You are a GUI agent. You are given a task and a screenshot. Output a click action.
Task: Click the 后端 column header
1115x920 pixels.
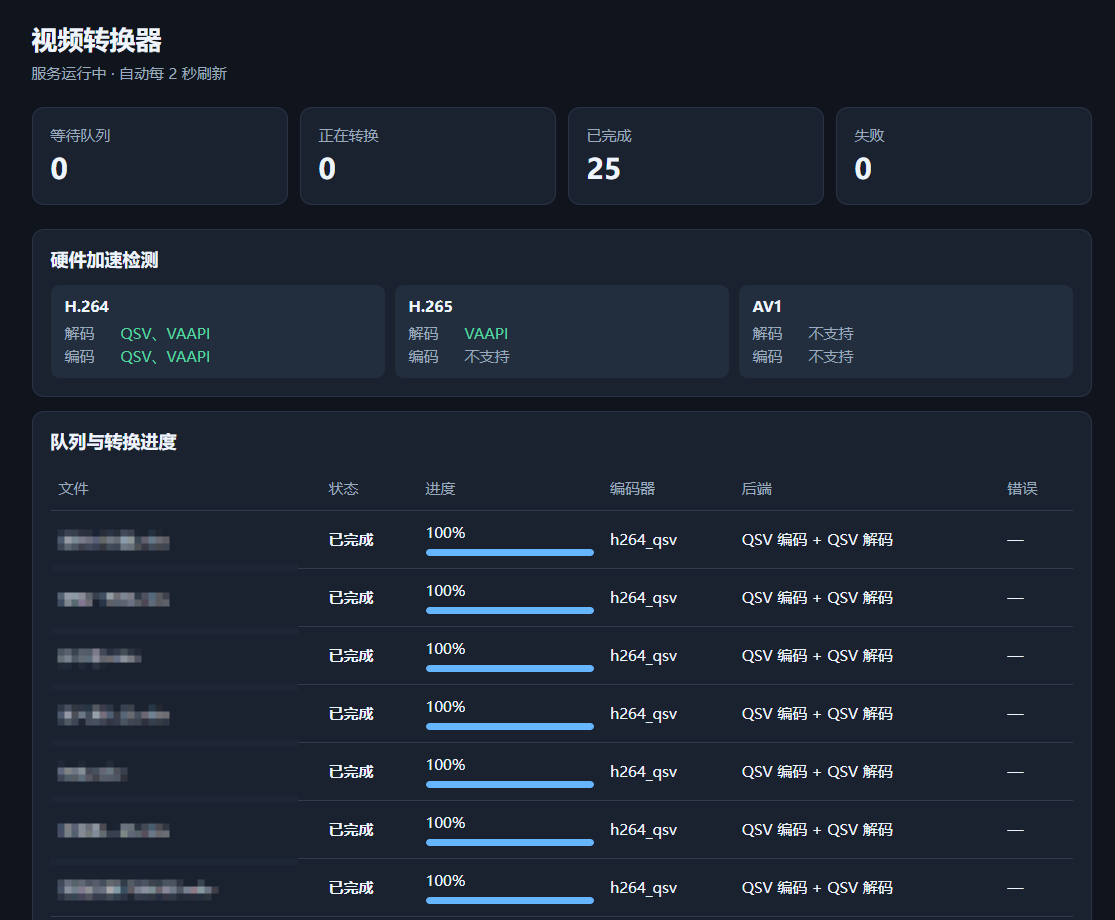point(757,488)
